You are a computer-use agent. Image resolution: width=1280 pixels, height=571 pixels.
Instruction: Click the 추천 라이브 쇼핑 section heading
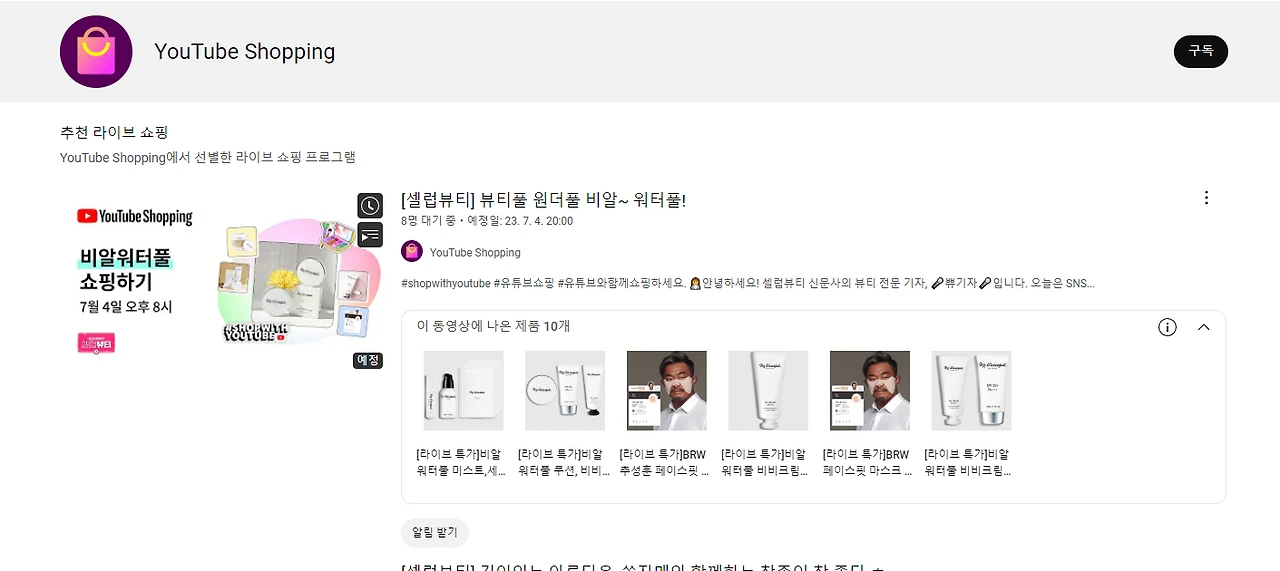click(114, 132)
